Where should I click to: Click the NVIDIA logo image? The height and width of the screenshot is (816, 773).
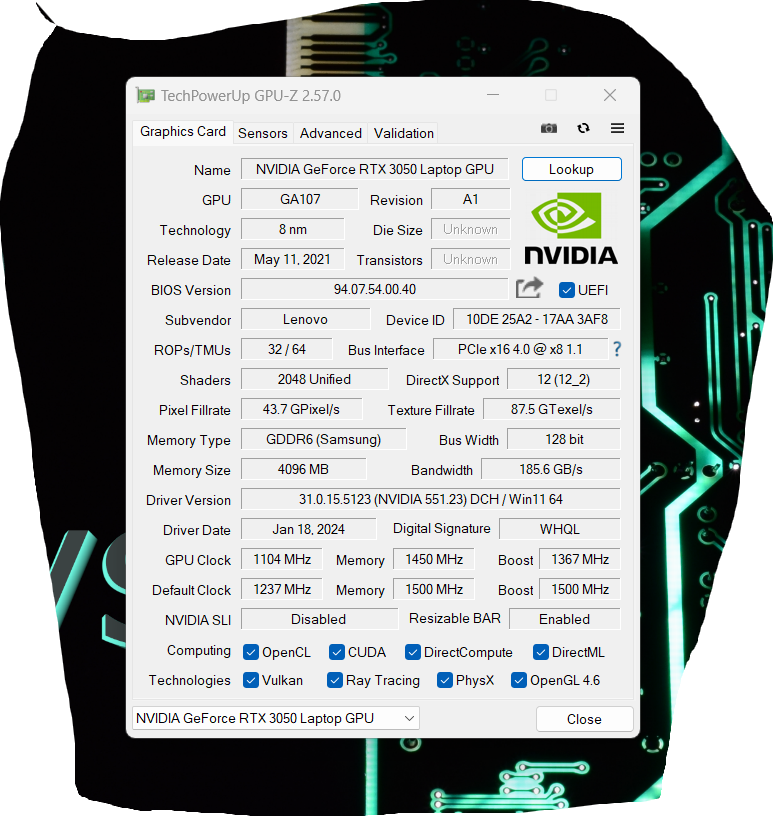(x=571, y=228)
